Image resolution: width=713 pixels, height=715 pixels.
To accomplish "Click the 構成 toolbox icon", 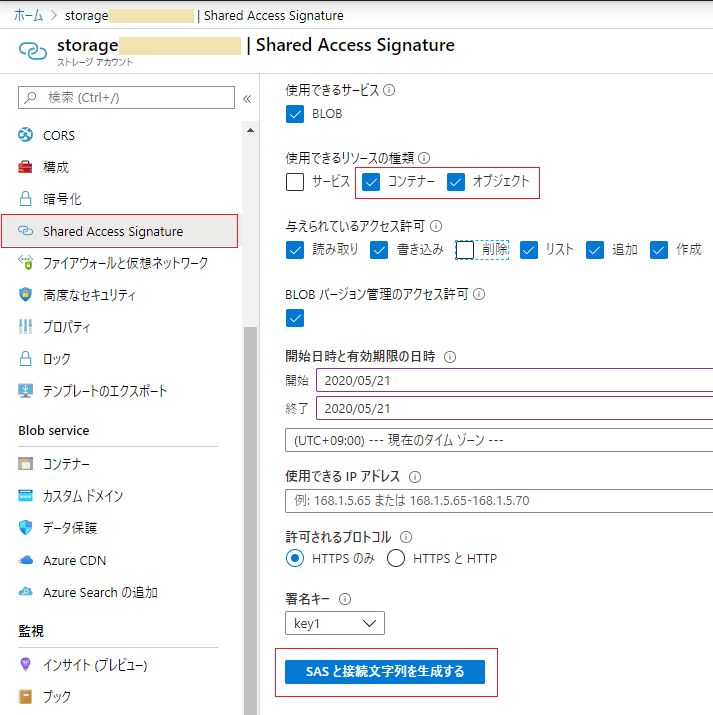I will coord(26,167).
